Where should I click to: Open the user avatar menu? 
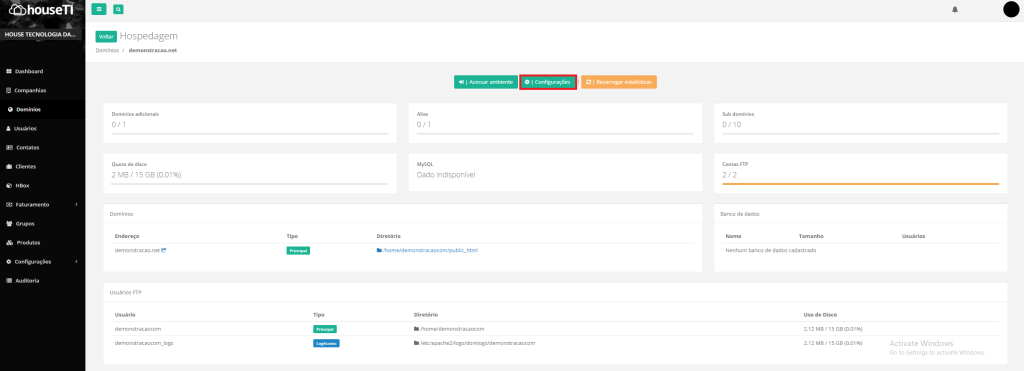pos(1010,10)
